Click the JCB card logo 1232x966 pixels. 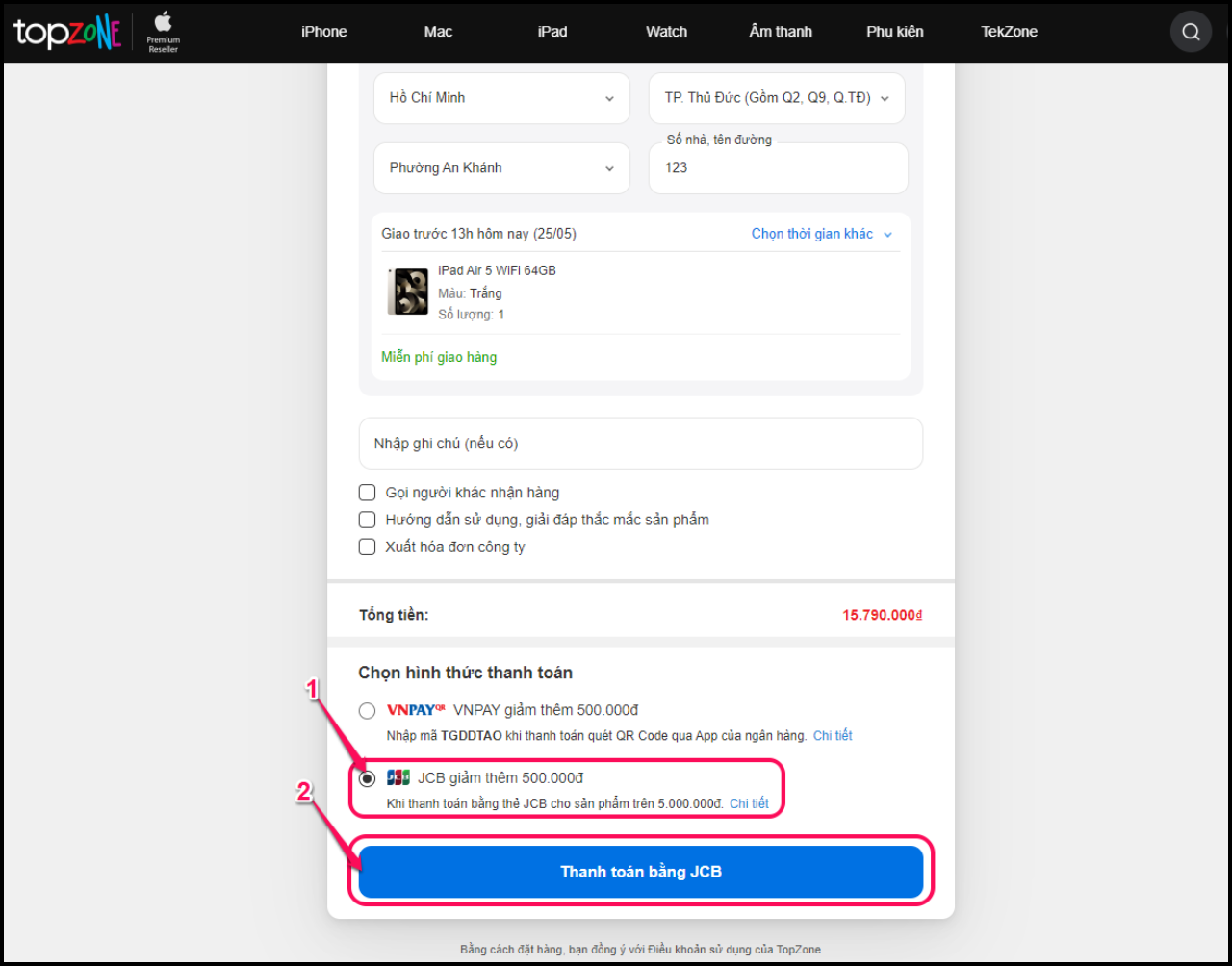pos(398,777)
